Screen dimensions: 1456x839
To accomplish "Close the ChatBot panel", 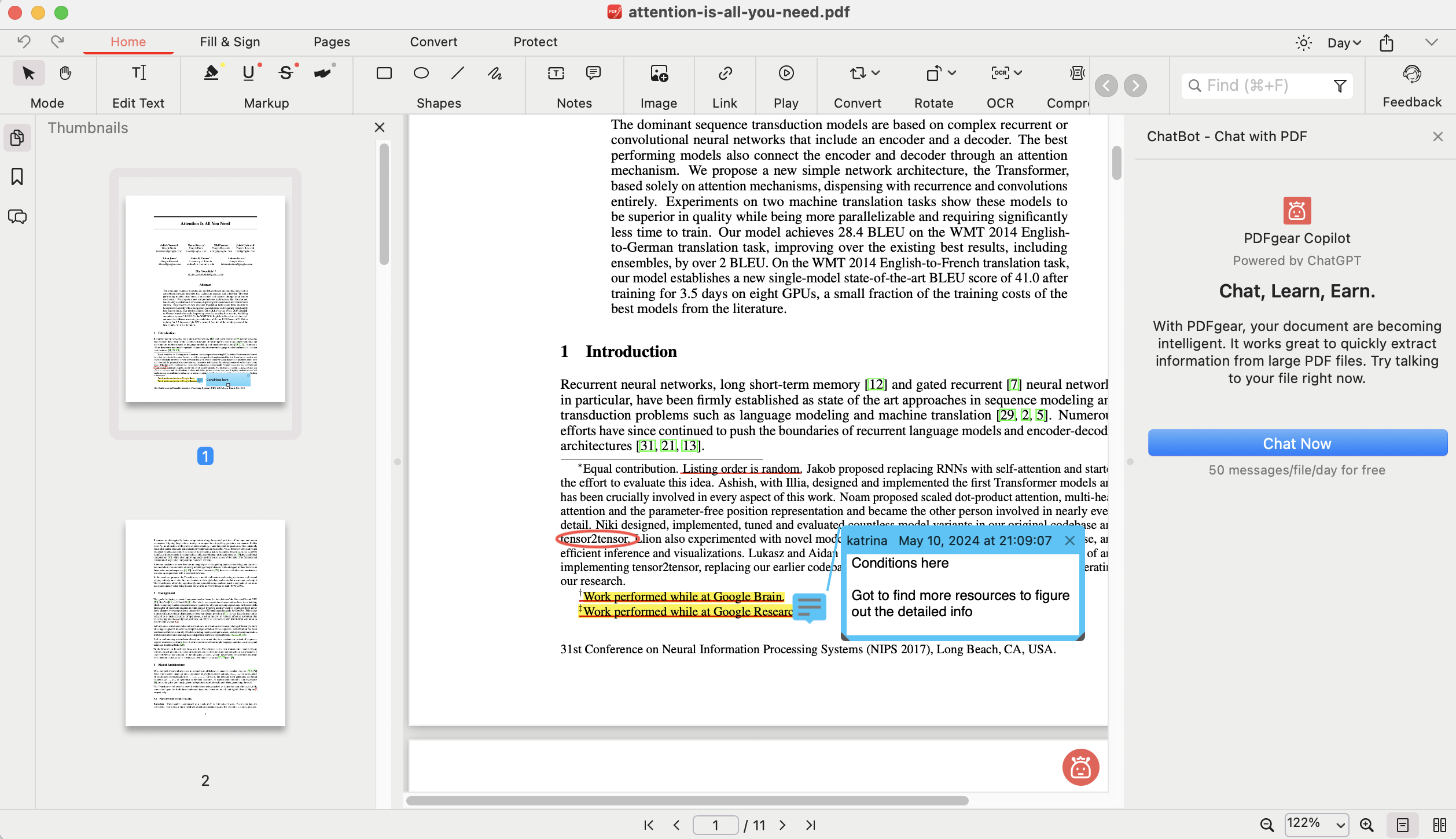I will point(1437,137).
